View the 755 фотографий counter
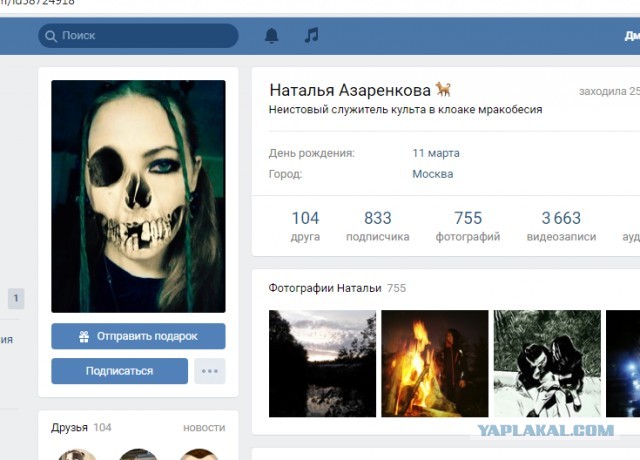This screenshot has width=640, height=460. (468, 226)
